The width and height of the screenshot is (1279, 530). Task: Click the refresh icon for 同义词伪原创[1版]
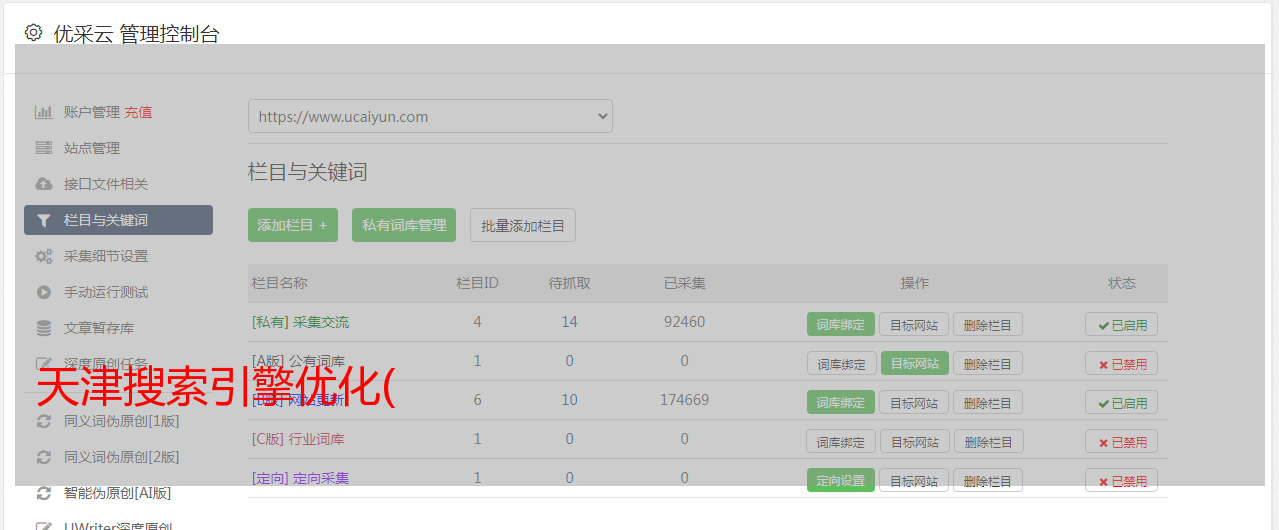[x=44, y=421]
